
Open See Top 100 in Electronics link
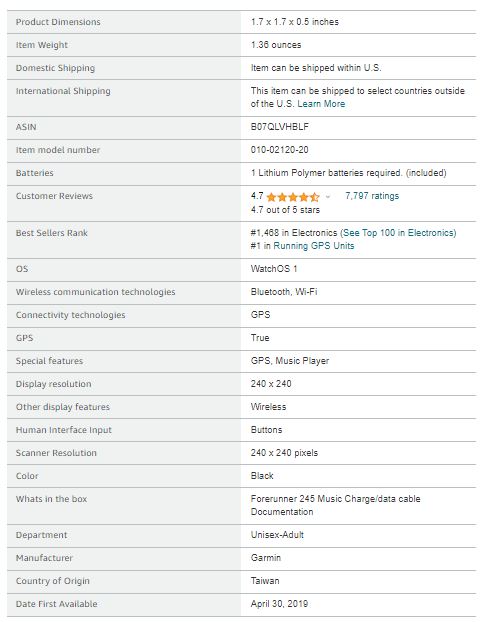399,233
